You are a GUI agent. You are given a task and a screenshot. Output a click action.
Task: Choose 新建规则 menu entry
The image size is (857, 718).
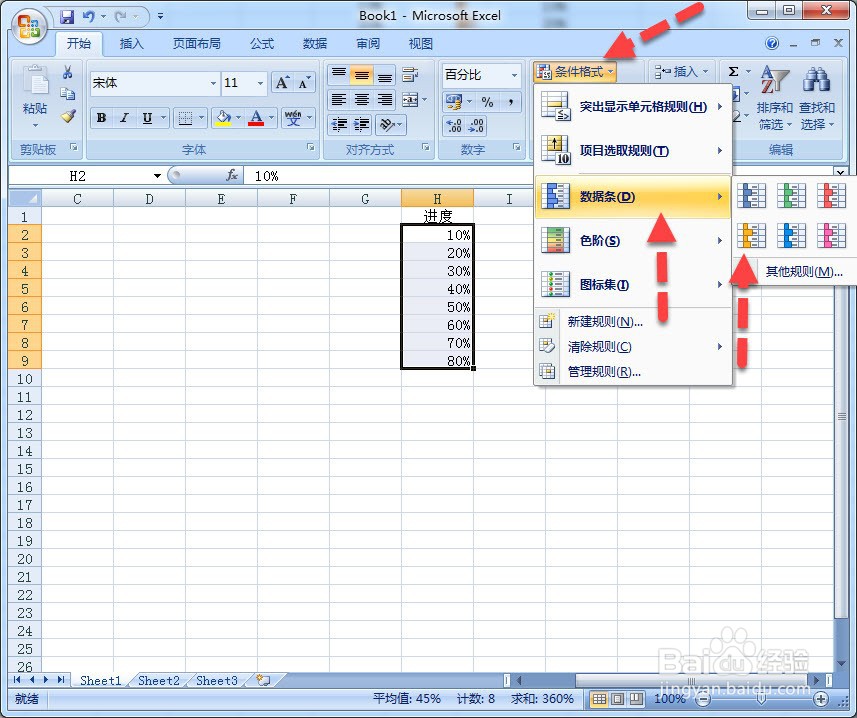(x=632, y=321)
